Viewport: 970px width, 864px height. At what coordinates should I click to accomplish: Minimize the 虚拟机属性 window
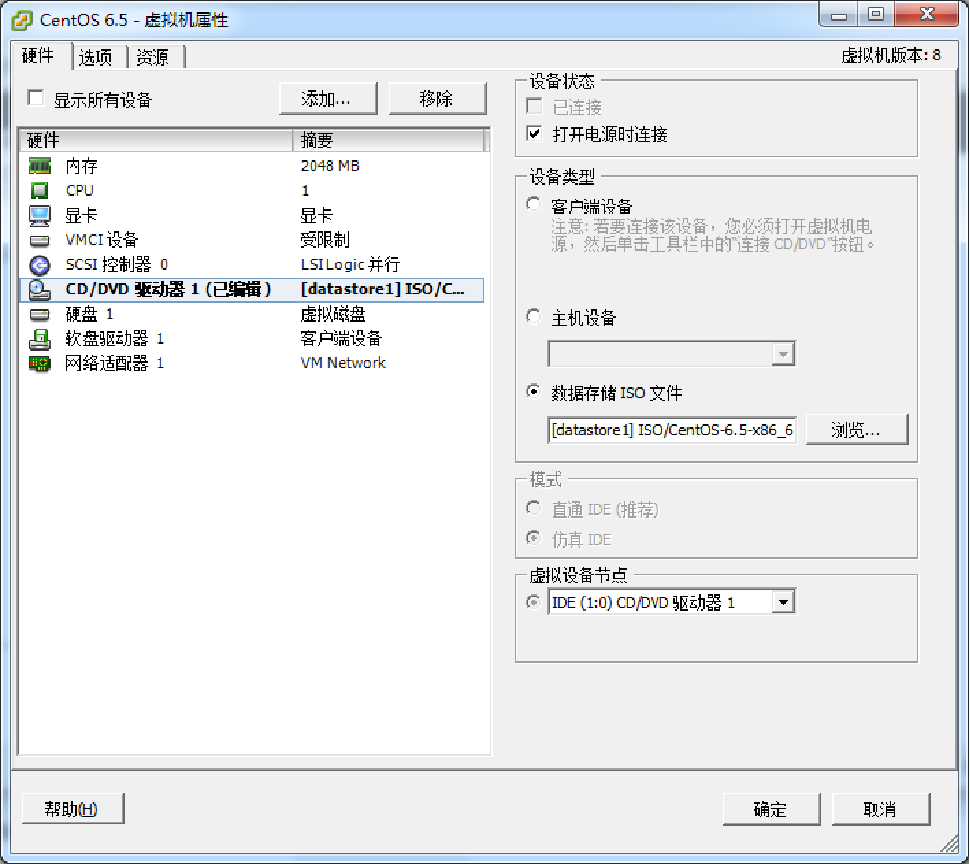pyautogui.click(x=839, y=15)
